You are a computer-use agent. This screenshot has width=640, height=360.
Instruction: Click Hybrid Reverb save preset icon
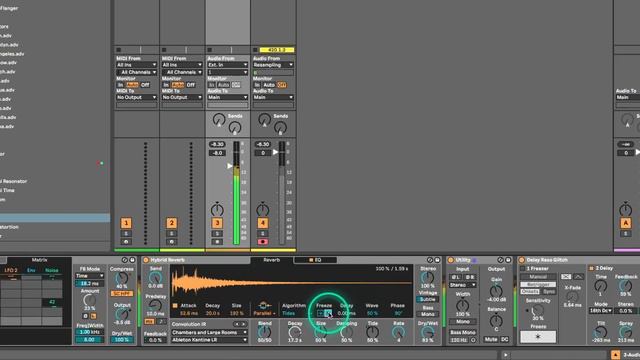pyautogui.click(x=437, y=260)
